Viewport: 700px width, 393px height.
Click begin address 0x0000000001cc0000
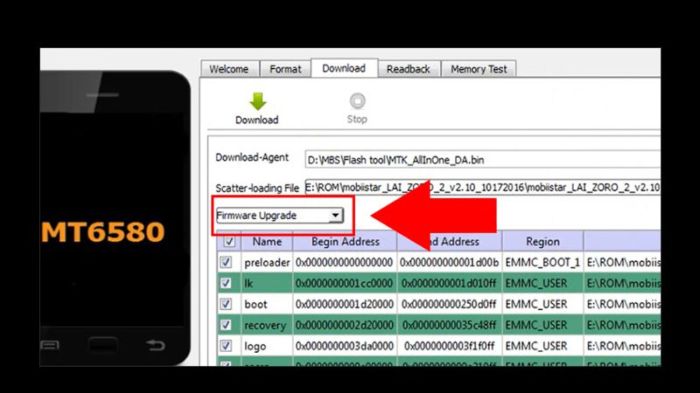pos(344,283)
